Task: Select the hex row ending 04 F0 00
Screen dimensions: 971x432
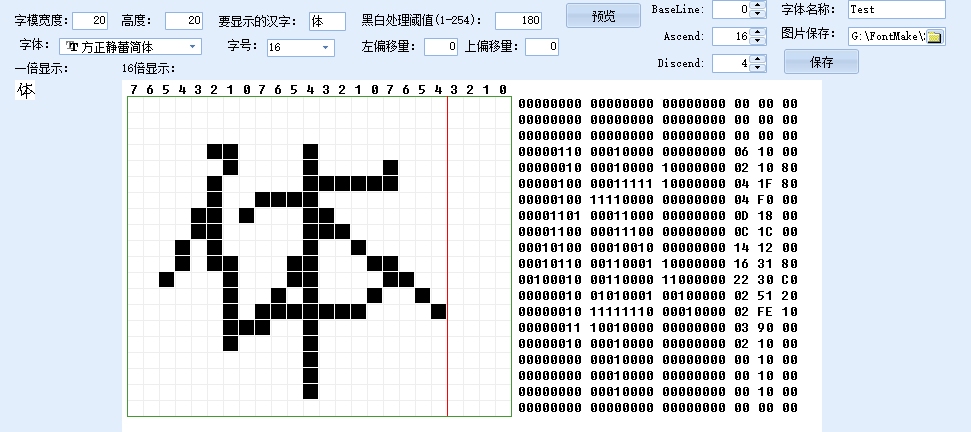Action: (x=658, y=200)
